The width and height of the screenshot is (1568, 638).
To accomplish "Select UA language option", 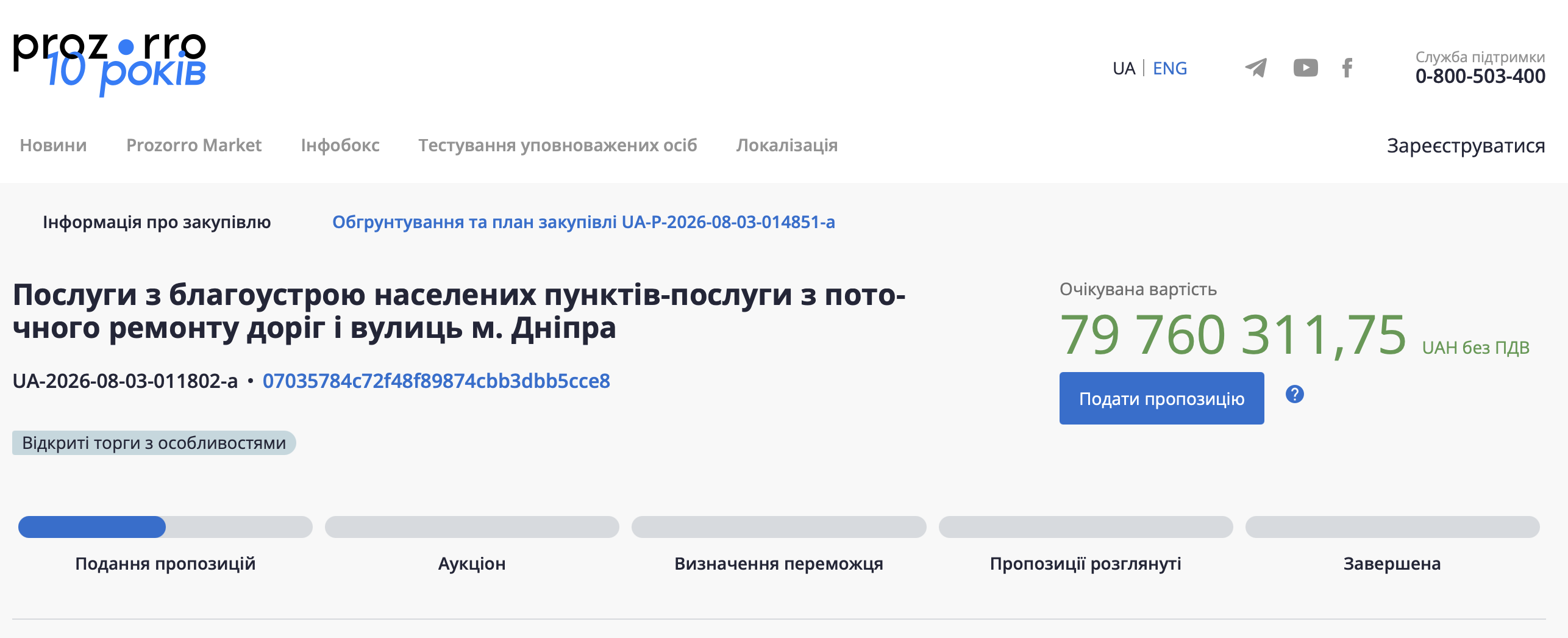I will (x=1124, y=68).
